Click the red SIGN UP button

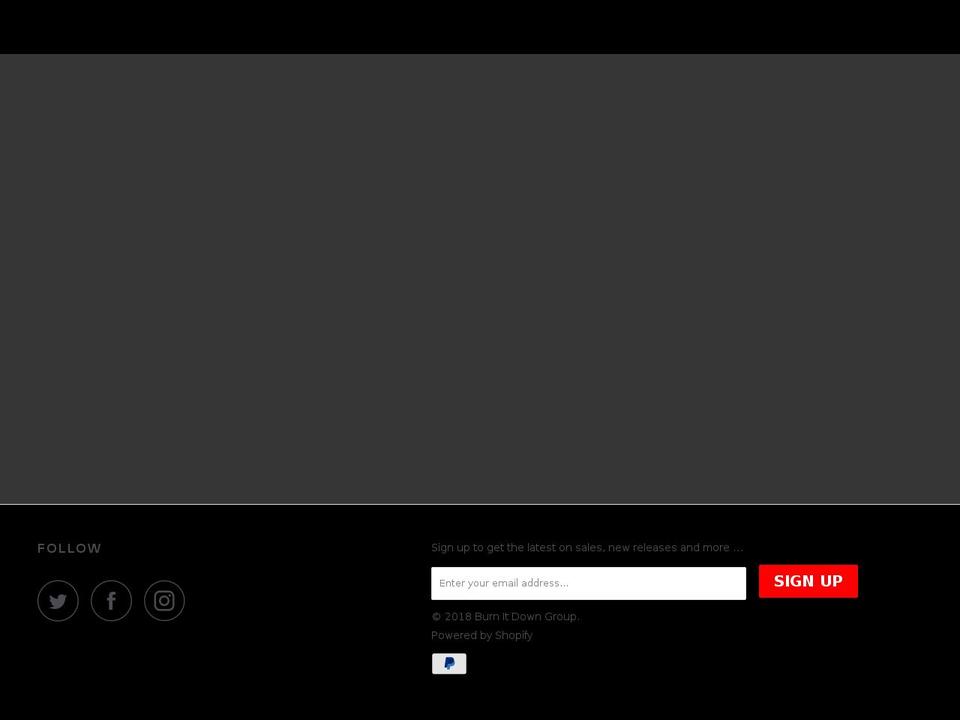click(808, 581)
